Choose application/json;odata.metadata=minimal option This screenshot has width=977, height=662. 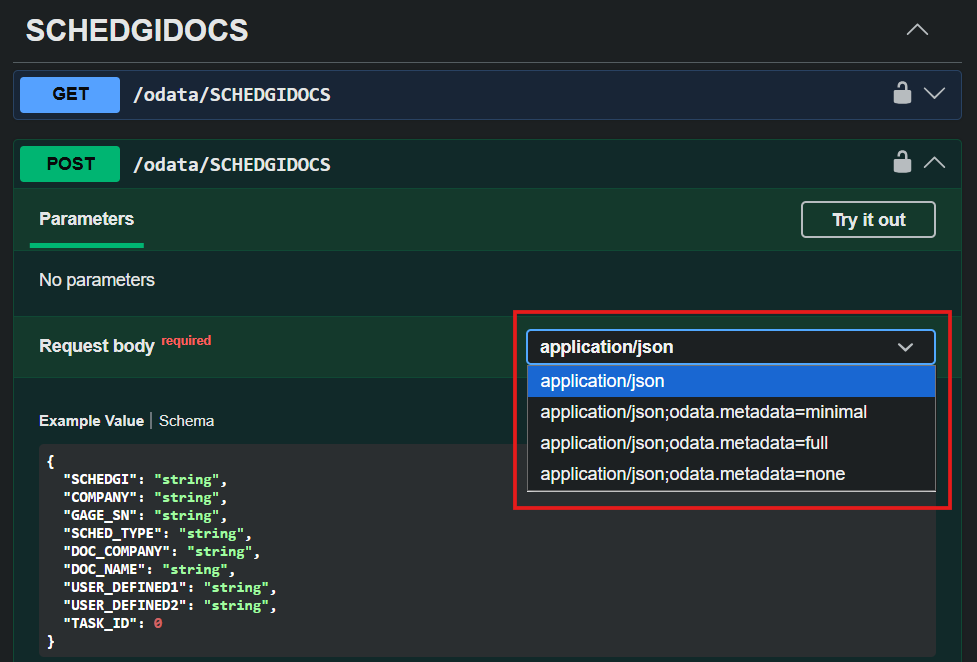pos(731,412)
